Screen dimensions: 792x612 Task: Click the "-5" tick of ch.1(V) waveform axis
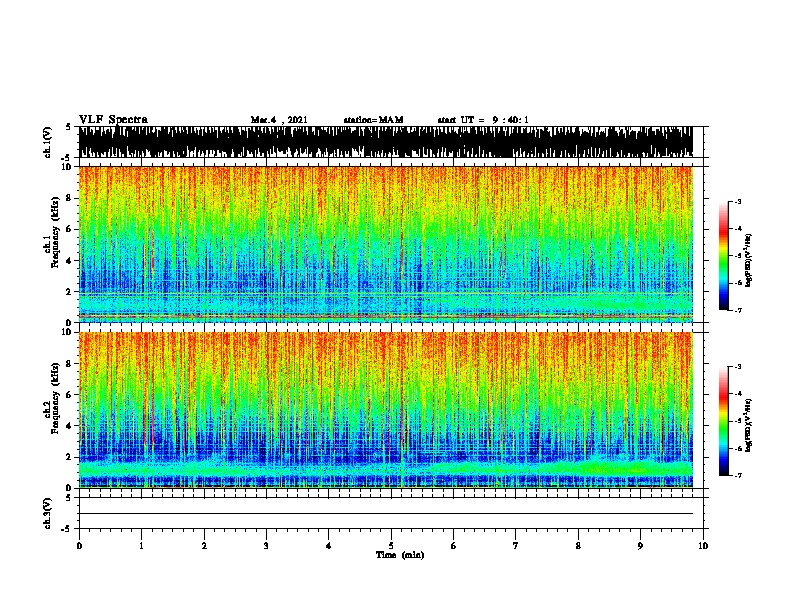(x=67, y=158)
